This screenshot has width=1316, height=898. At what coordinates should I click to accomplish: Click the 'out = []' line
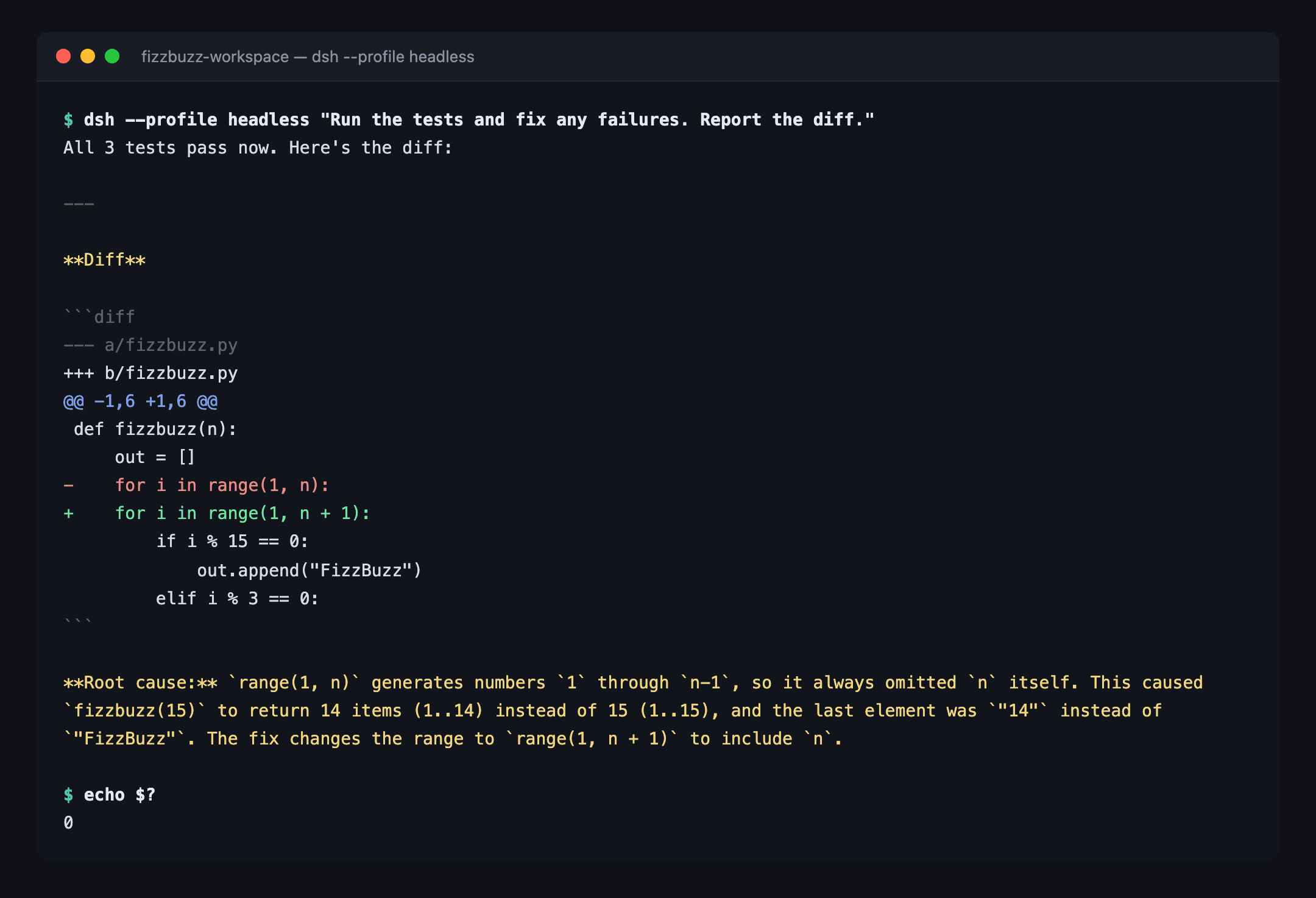point(155,457)
